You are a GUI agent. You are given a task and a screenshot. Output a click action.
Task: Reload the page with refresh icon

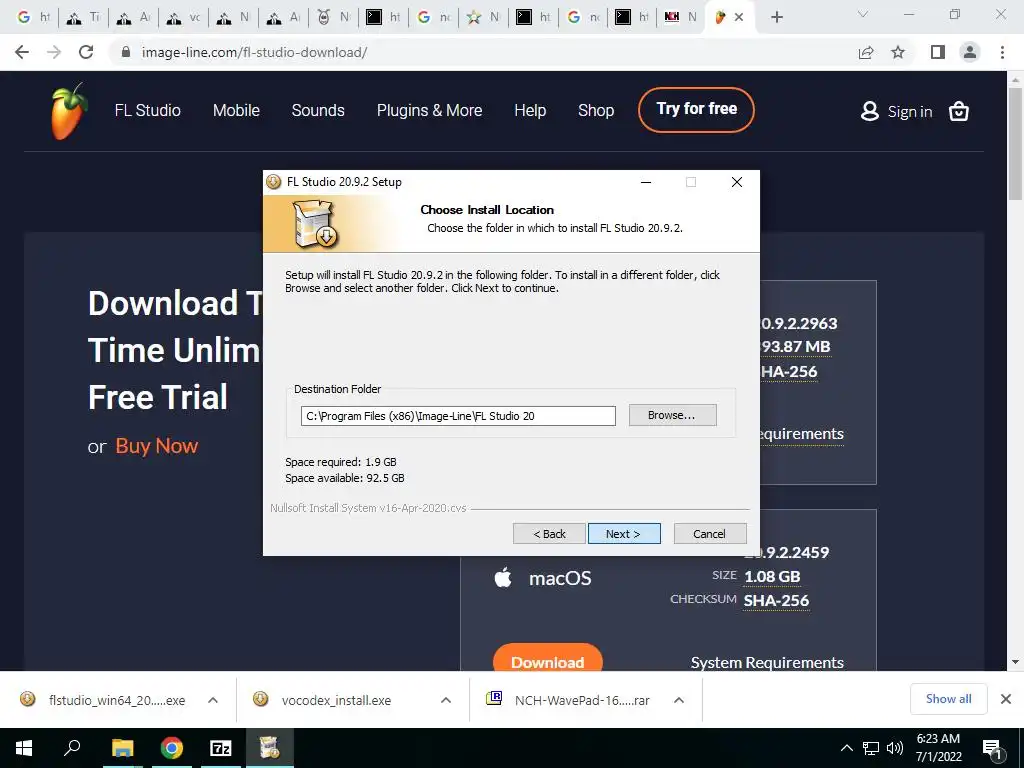tap(86, 52)
